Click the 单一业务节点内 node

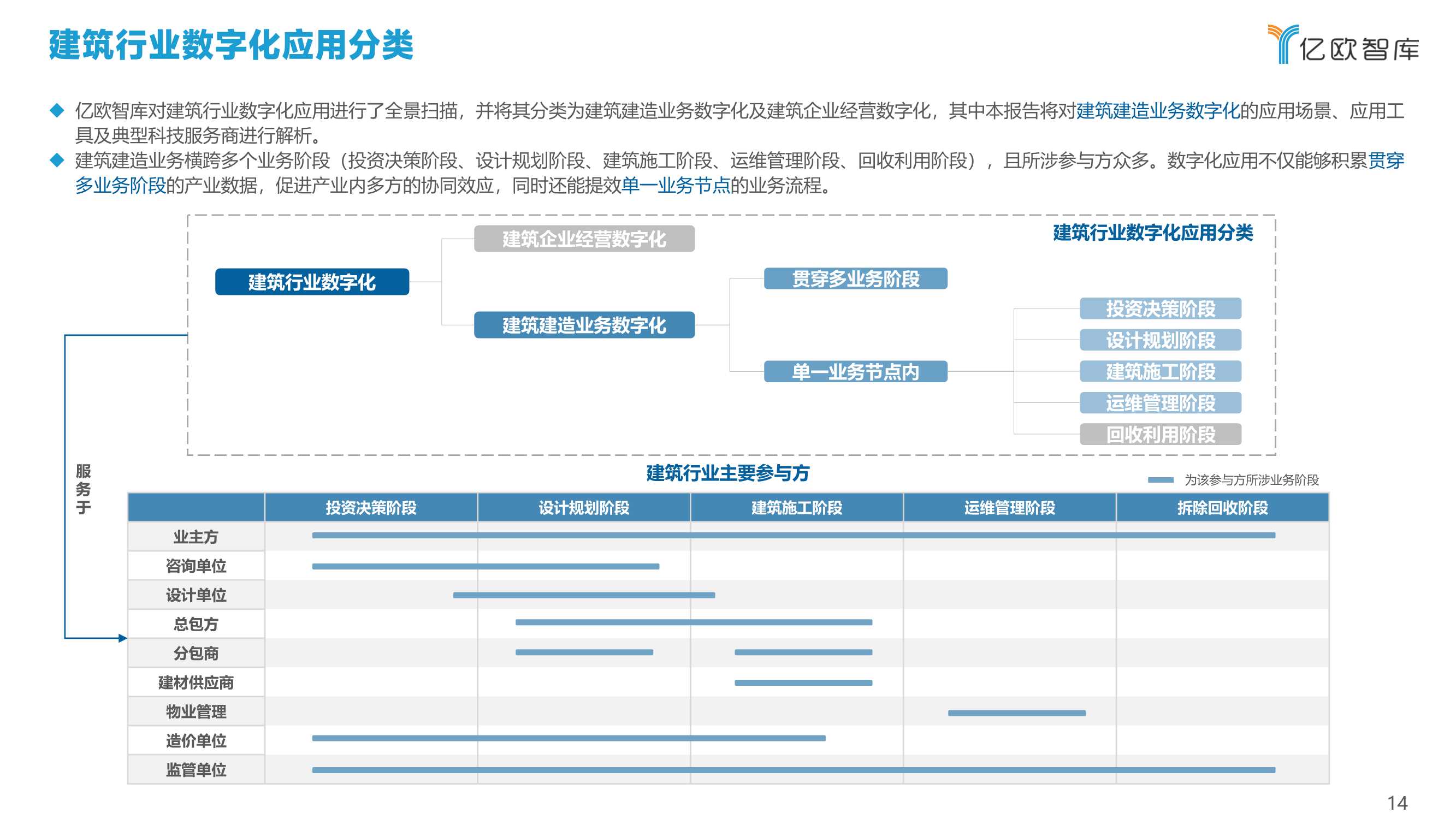click(855, 371)
